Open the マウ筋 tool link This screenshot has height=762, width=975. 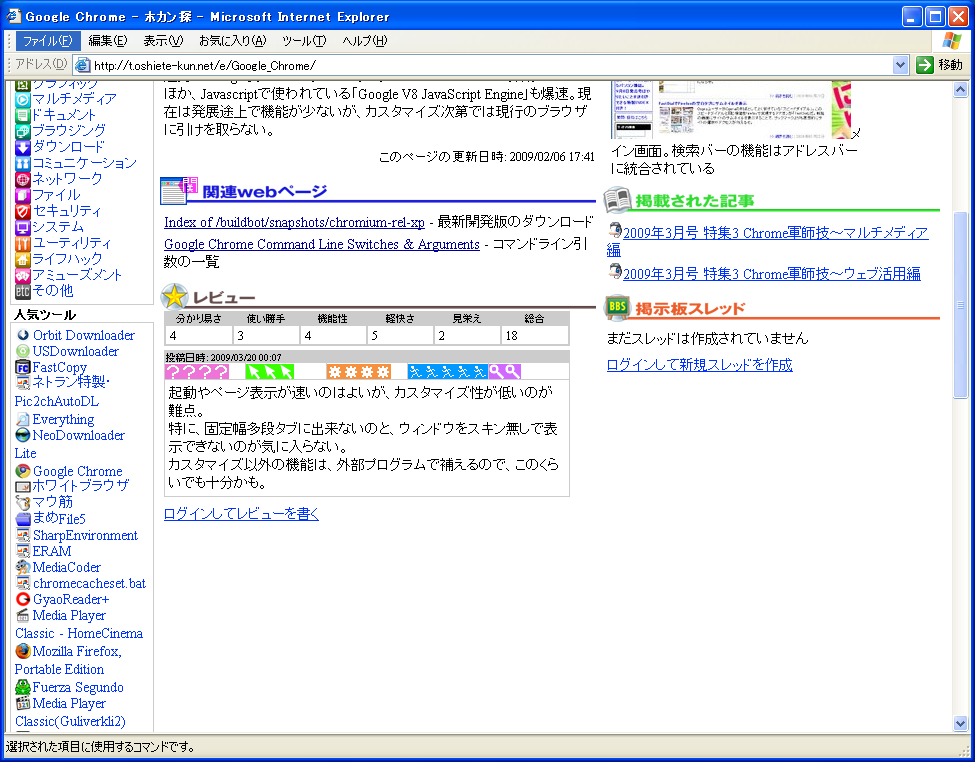52,502
